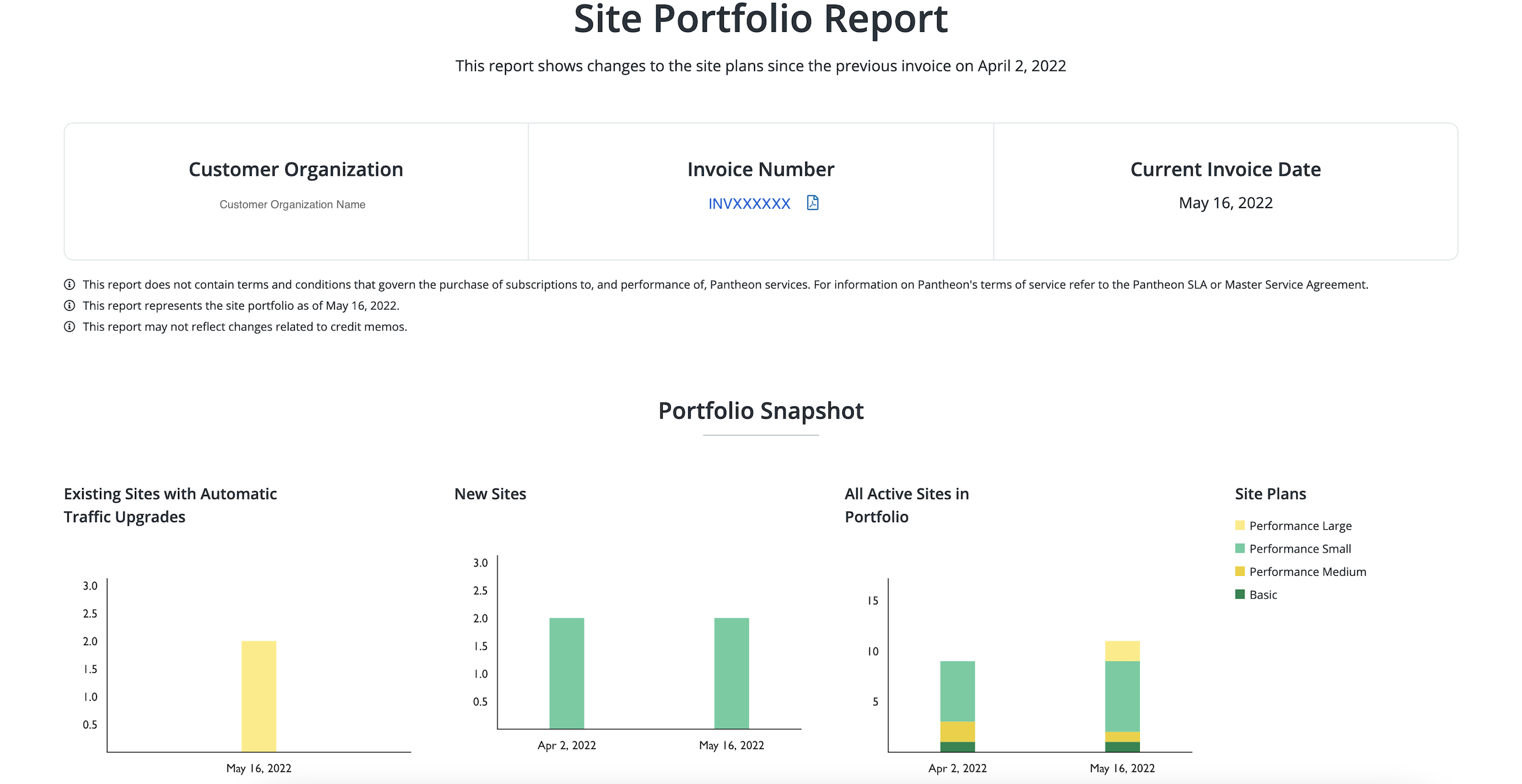Click the info icon about terms and conditions
The image size is (1522, 784).
pyautogui.click(x=70, y=284)
